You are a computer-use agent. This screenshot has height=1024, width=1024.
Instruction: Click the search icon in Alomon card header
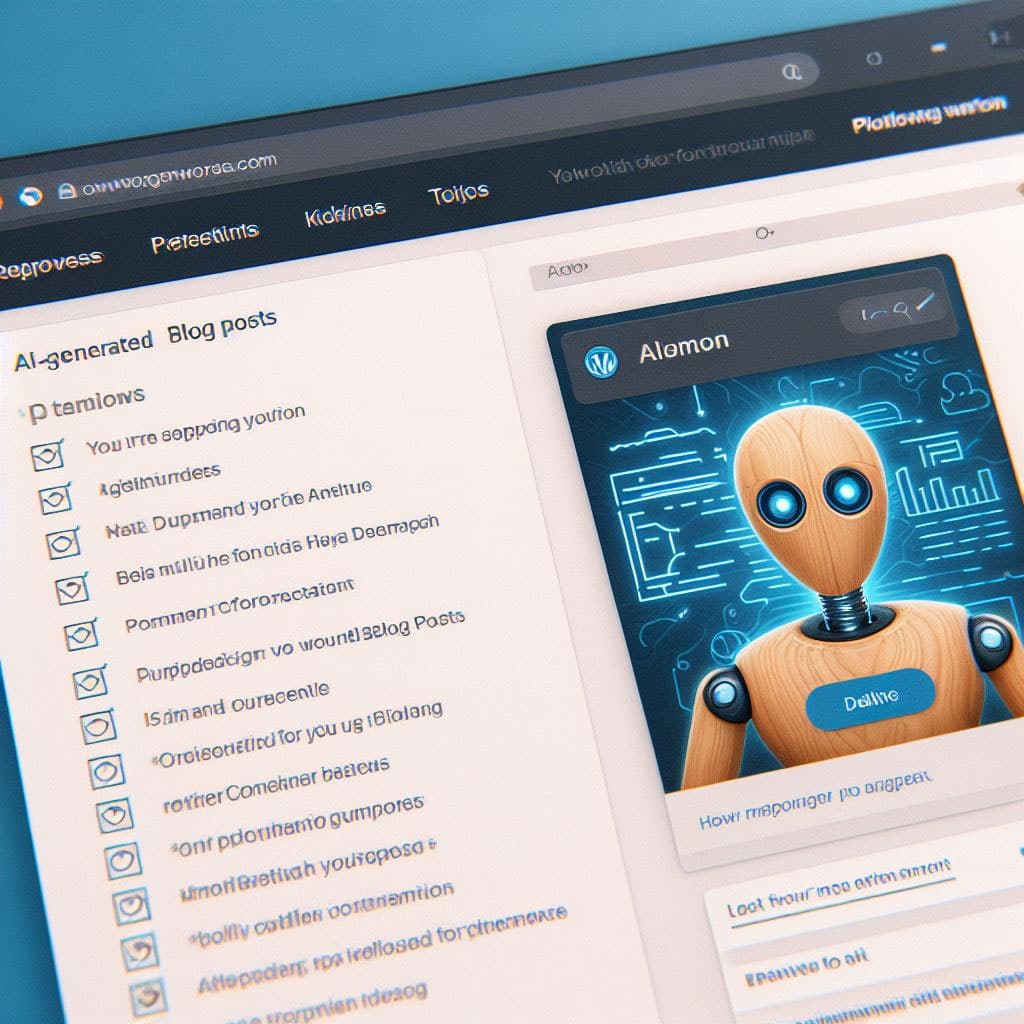(x=897, y=311)
